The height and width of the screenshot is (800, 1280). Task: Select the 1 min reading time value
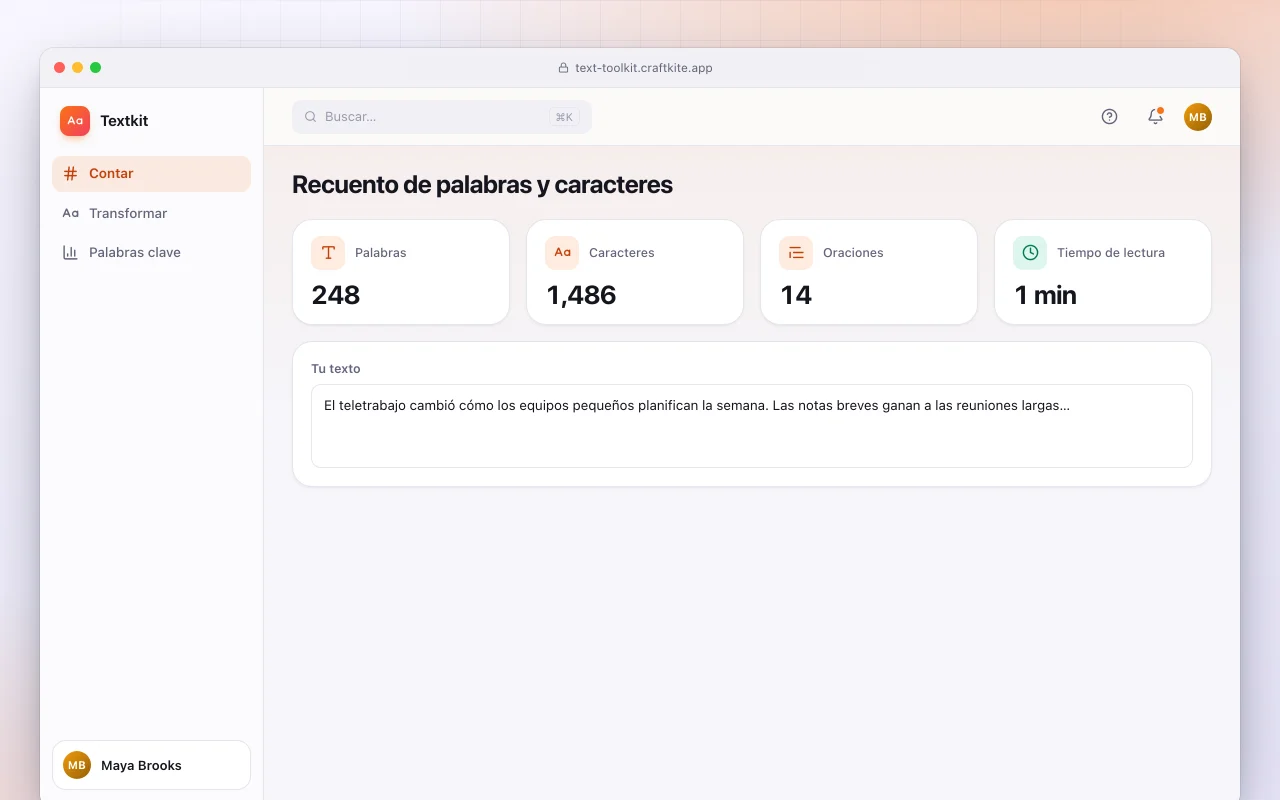(1045, 295)
